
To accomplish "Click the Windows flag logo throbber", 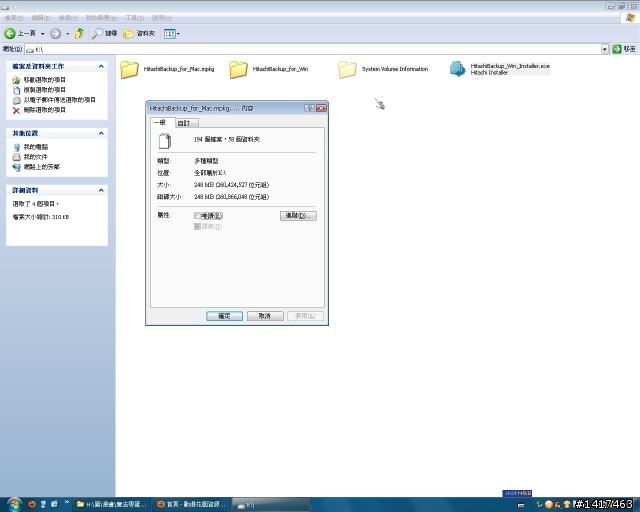I will tap(631, 18).
